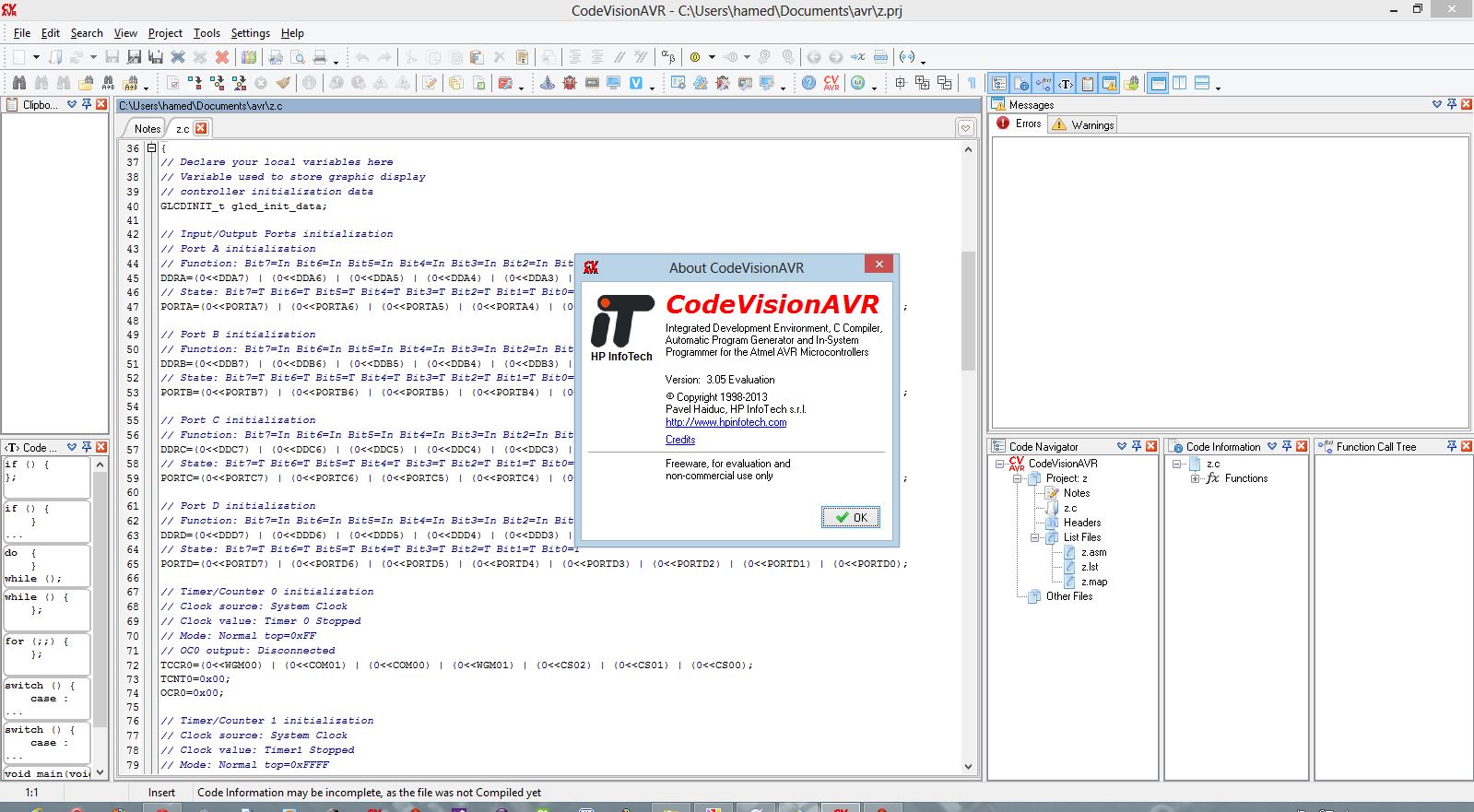Click the CV AVR toolbar icon
This screenshot has height=812, width=1474.
pos(831,83)
